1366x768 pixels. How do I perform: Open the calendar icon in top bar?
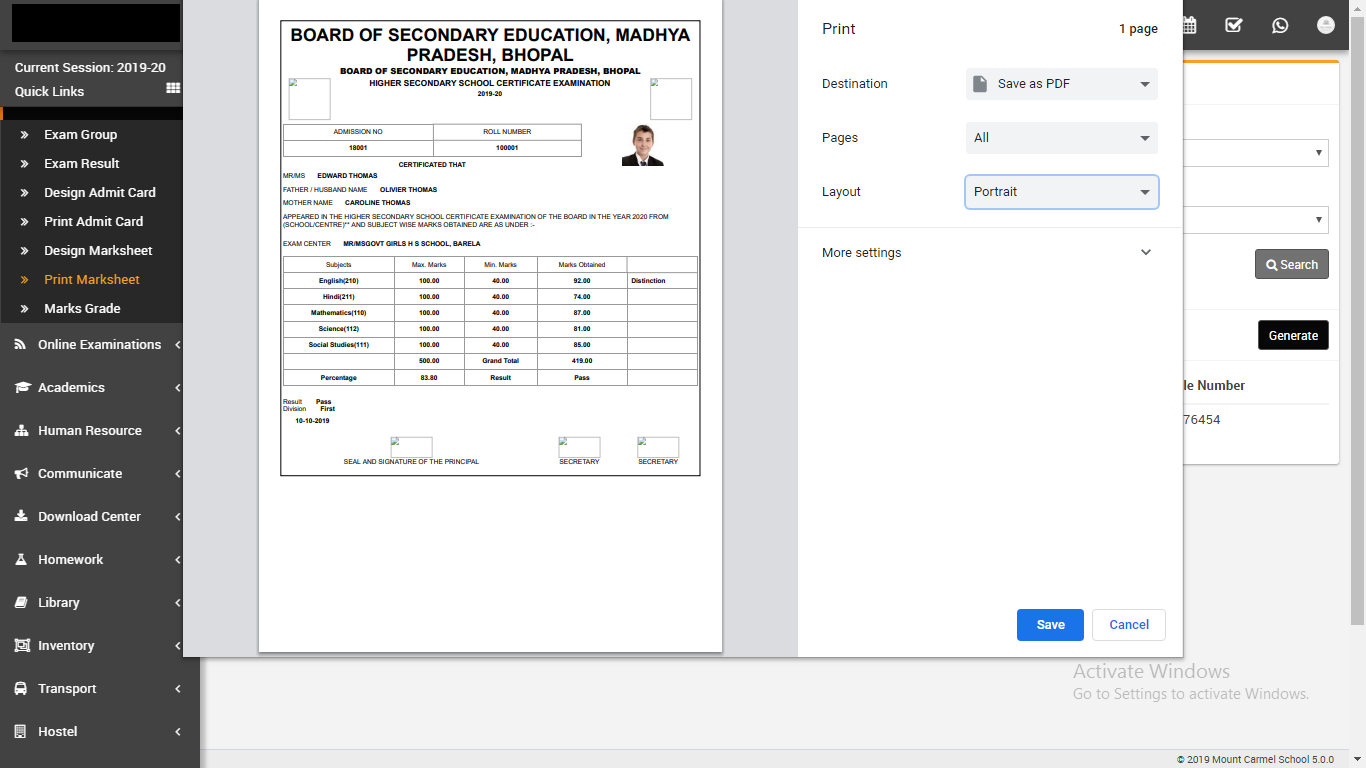click(1189, 25)
